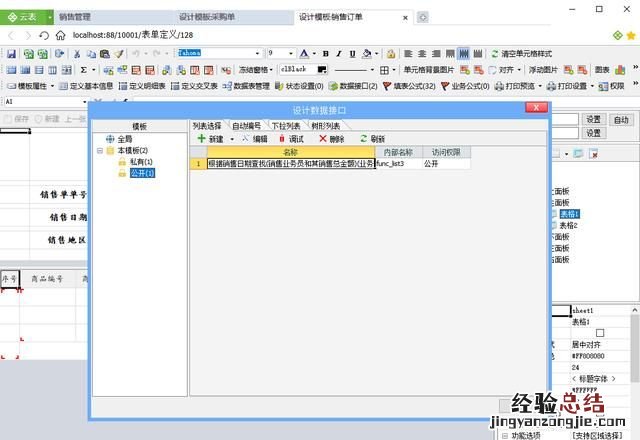Click the fill color paint bucket
Viewport: 640px width, 440px height.
[x=367, y=53]
